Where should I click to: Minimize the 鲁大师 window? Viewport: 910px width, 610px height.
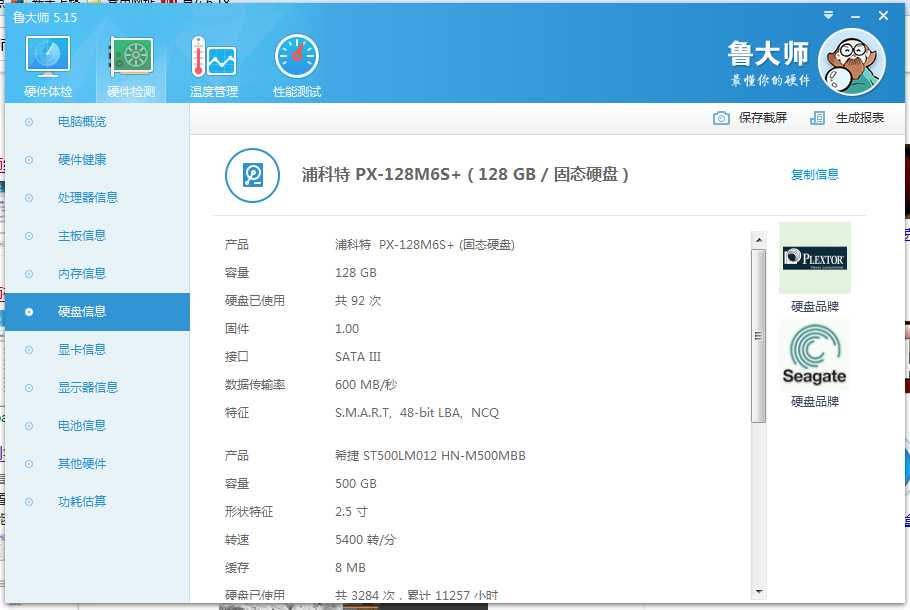click(855, 17)
